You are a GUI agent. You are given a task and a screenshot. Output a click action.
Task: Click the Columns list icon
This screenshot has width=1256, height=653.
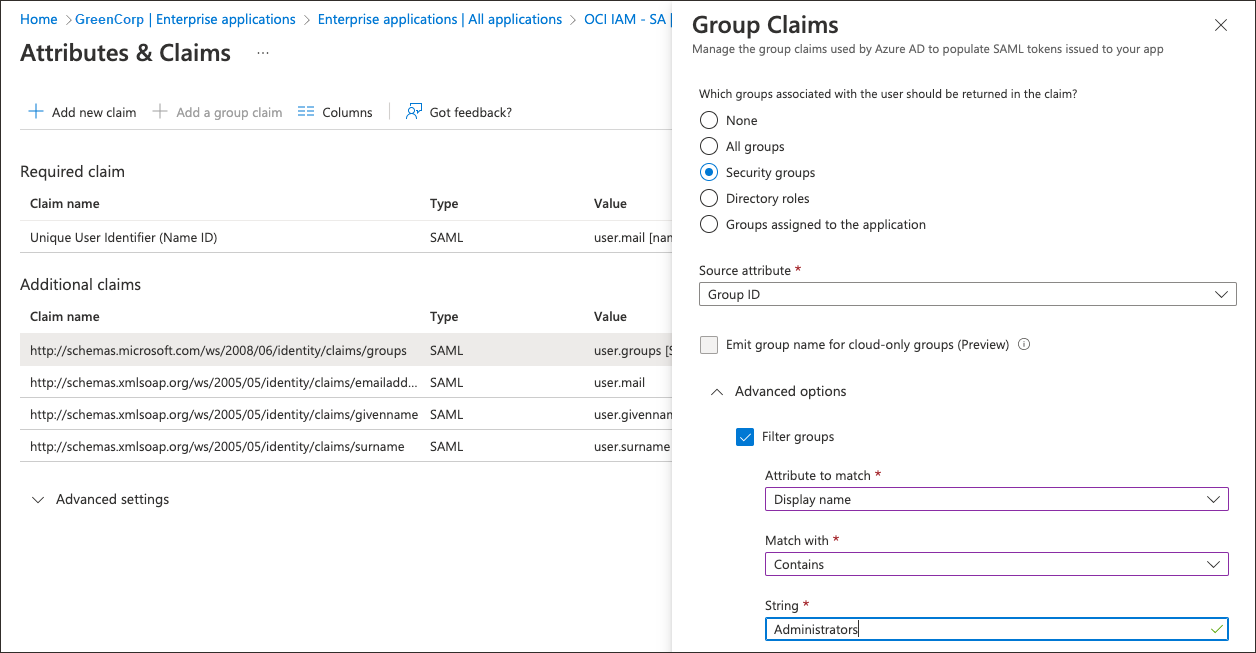pos(306,112)
